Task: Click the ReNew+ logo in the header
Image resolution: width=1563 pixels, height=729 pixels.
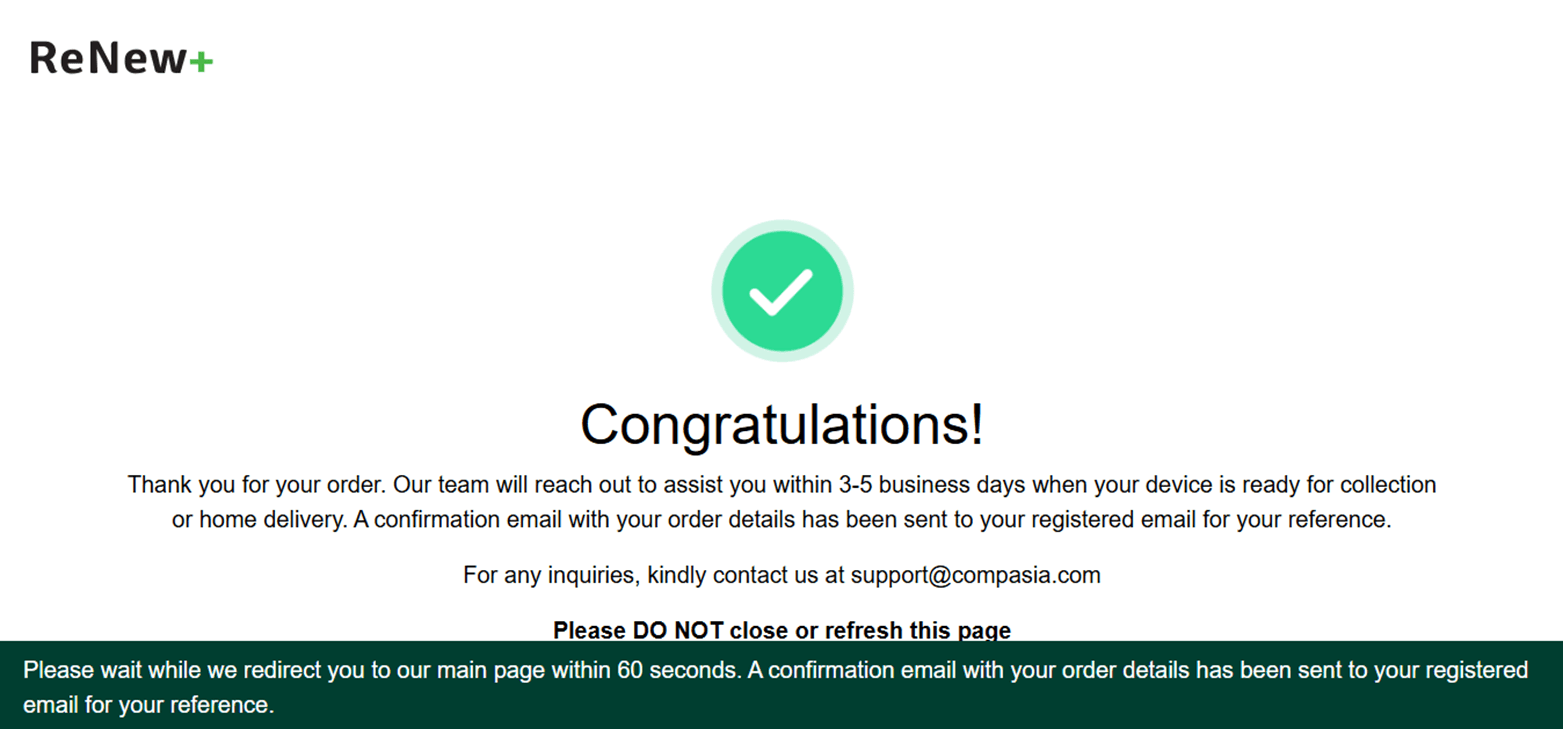Action: click(x=121, y=58)
